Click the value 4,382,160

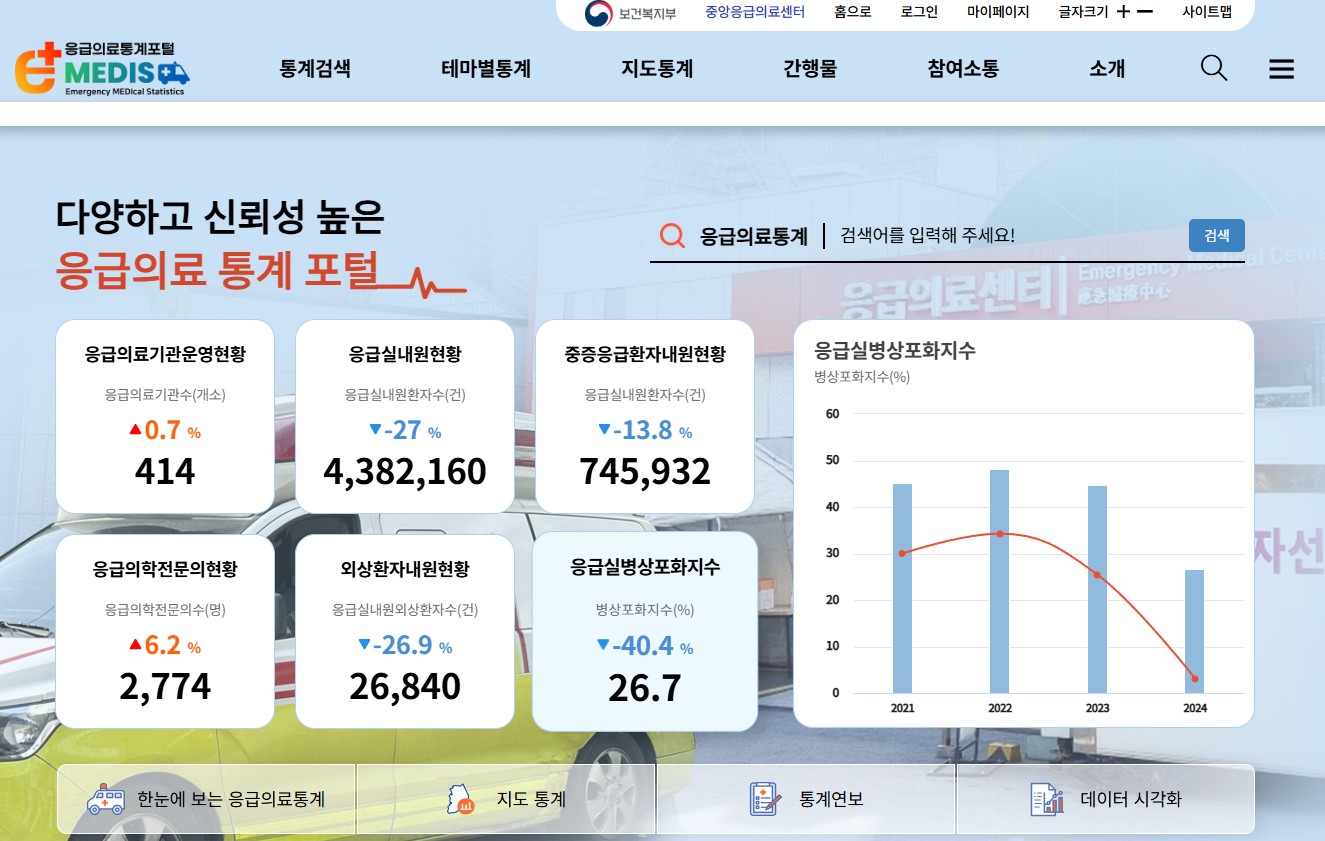point(405,471)
